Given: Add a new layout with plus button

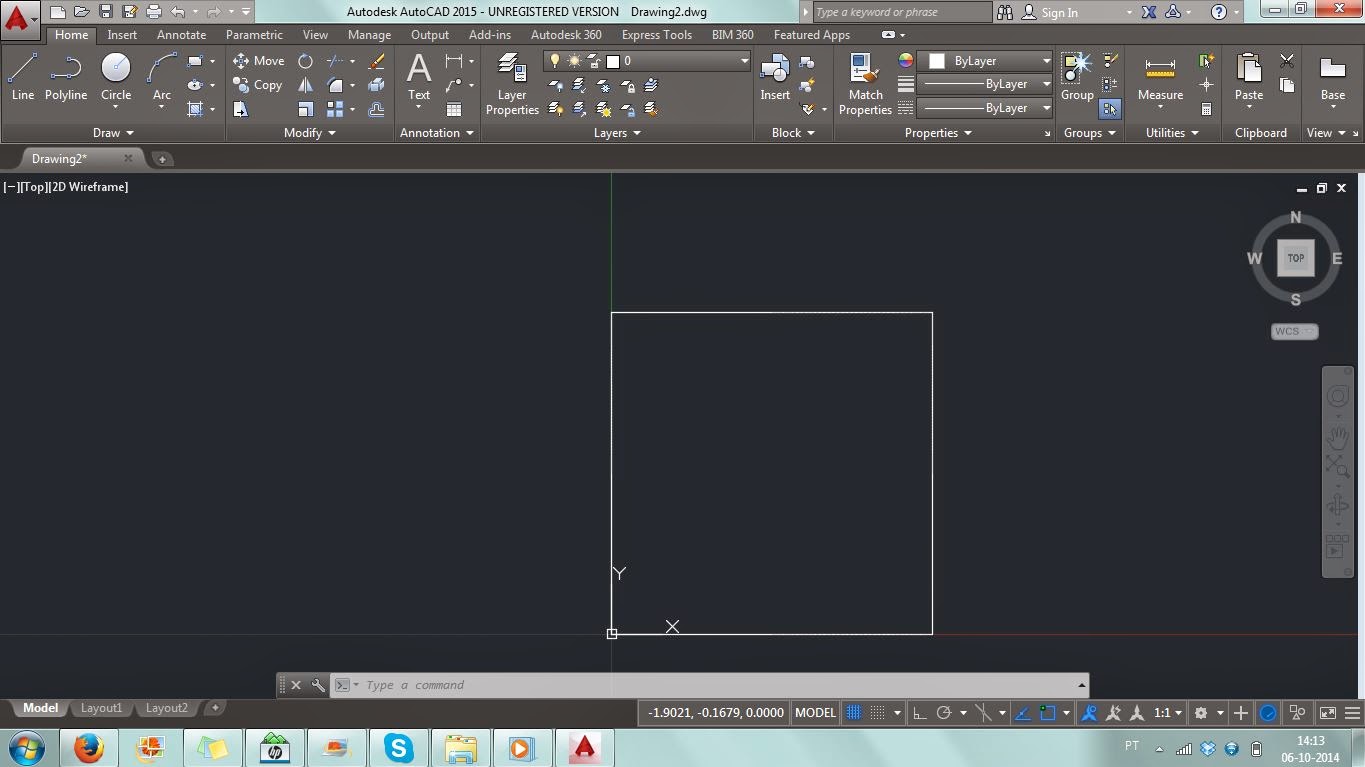Looking at the screenshot, I should (x=214, y=708).
